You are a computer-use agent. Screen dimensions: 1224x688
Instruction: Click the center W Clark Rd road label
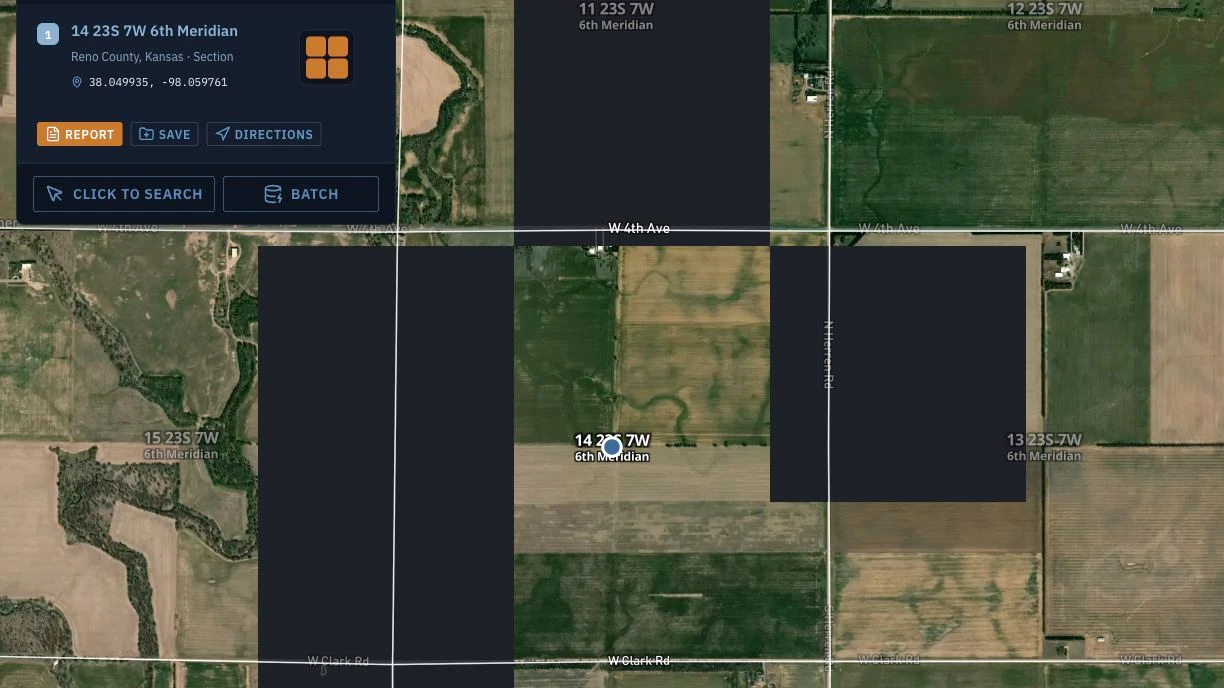(639, 661)
